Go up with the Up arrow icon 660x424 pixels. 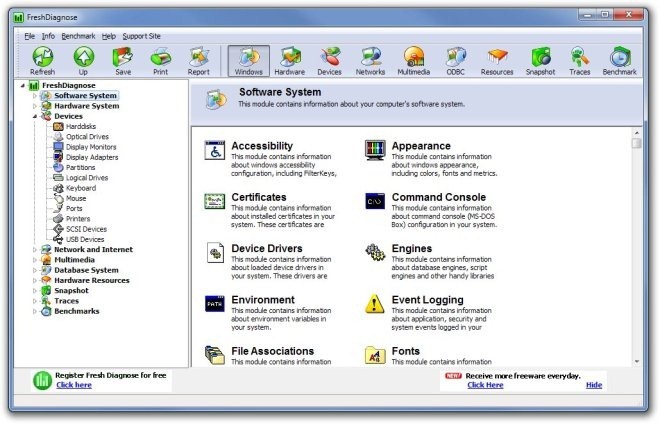coord(83,61)
